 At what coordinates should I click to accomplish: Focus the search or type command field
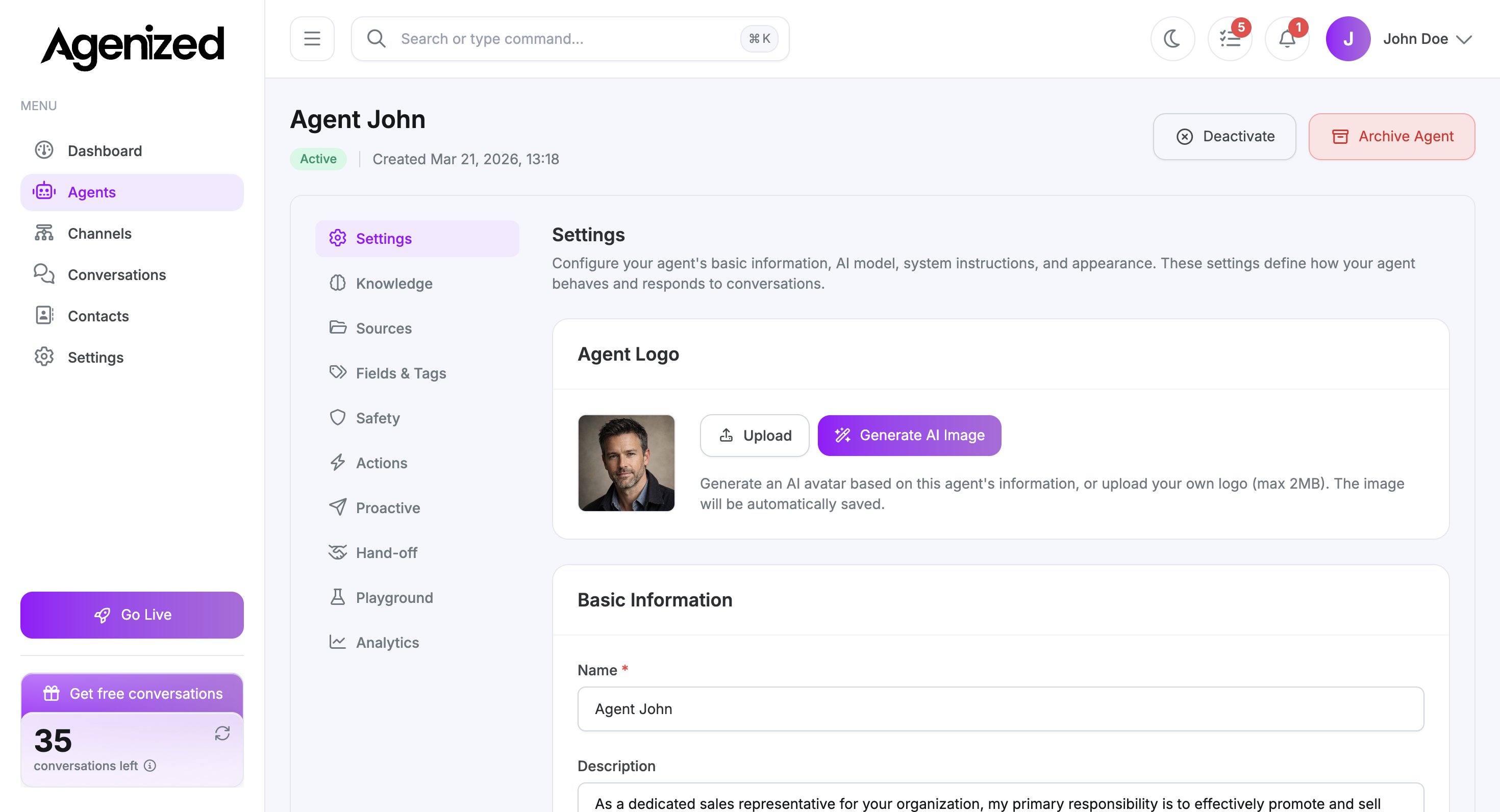[x=569, y=38]
